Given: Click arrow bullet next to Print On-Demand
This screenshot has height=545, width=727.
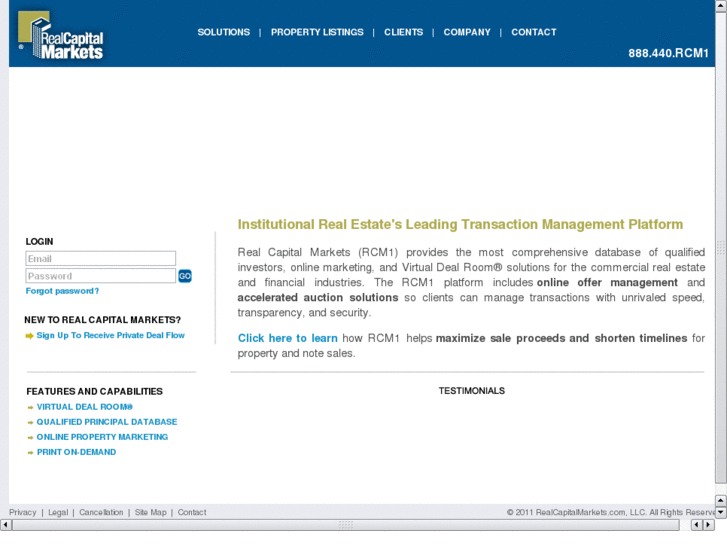Looking at the screenshot, I should tap(31, 453).
